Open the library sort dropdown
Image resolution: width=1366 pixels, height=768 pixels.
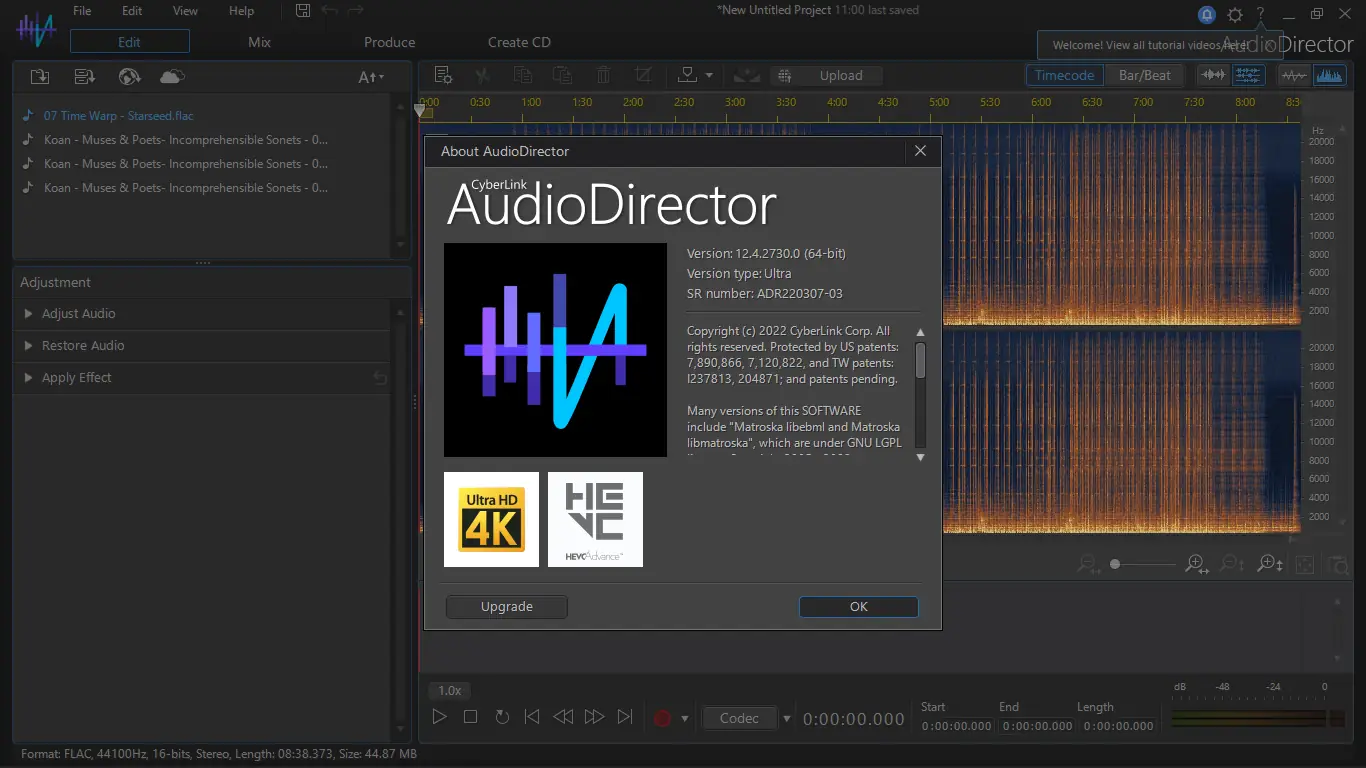pos(371,77)
